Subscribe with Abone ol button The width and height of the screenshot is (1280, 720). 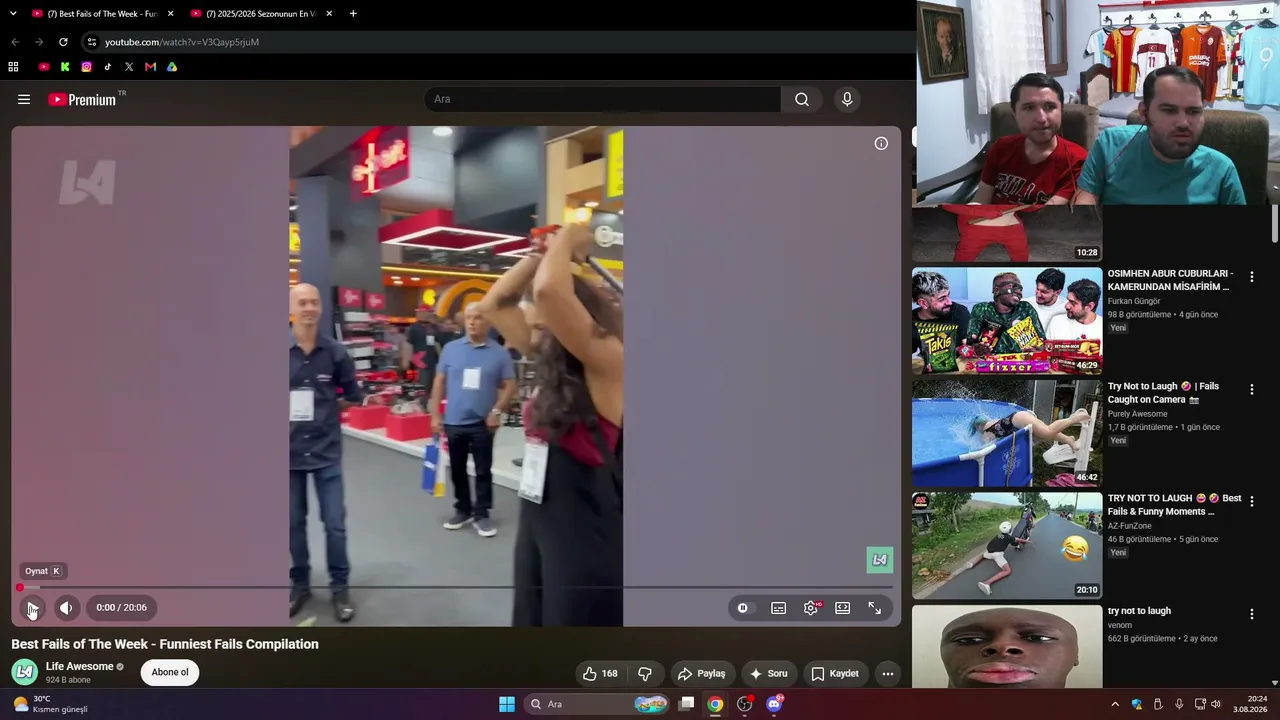[170, 672]
